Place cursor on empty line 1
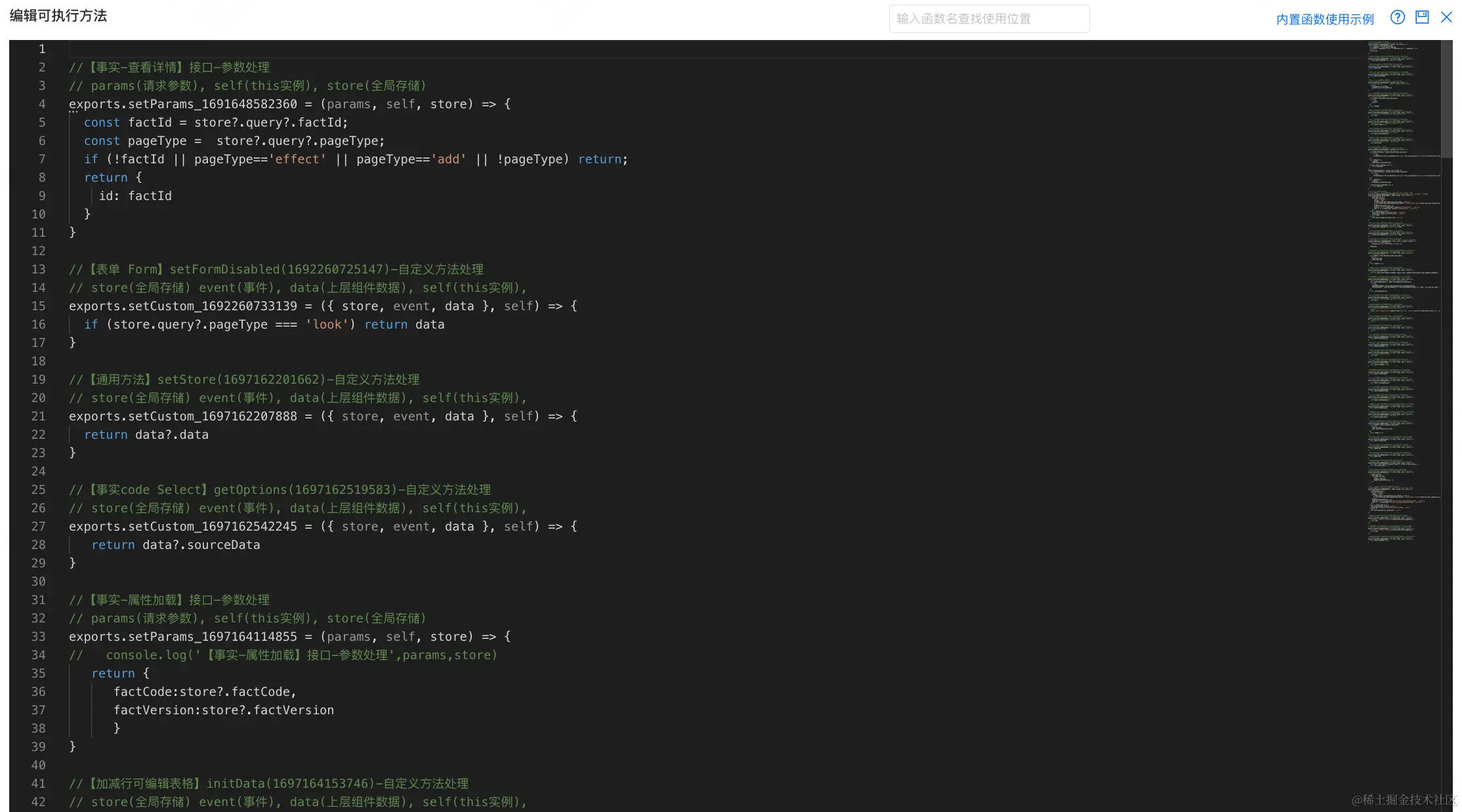1462x812 pixels. [715, 49]
